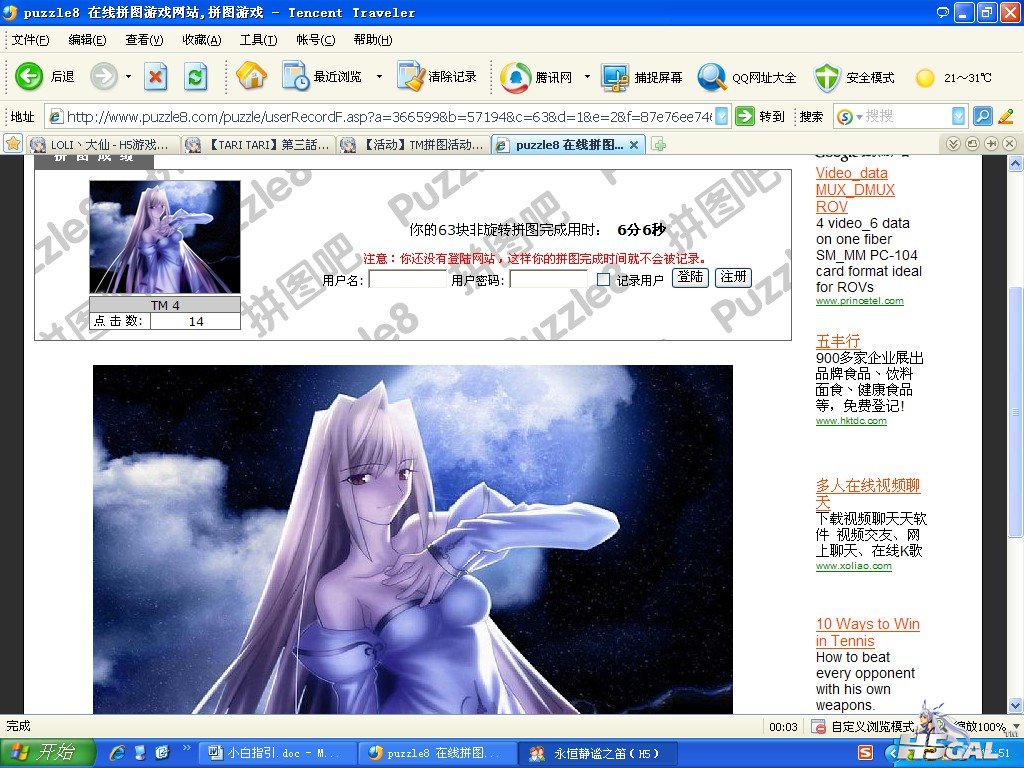Screen dimensions: 1024x768
Task: Expand quick launch overflow chevron in taskbar
Action: click(x=186, y=748)
